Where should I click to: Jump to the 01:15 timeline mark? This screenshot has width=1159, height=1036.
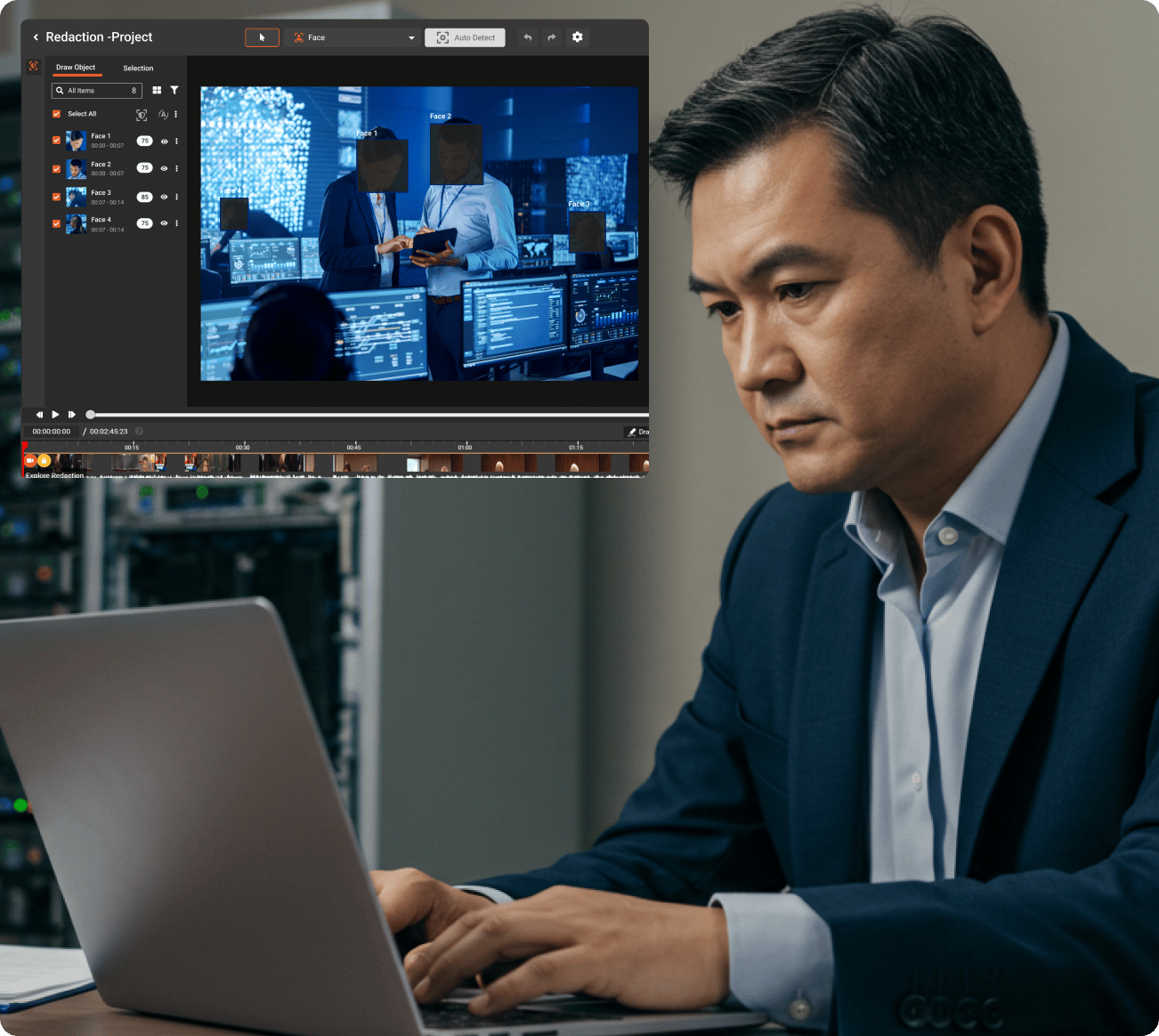576,447
